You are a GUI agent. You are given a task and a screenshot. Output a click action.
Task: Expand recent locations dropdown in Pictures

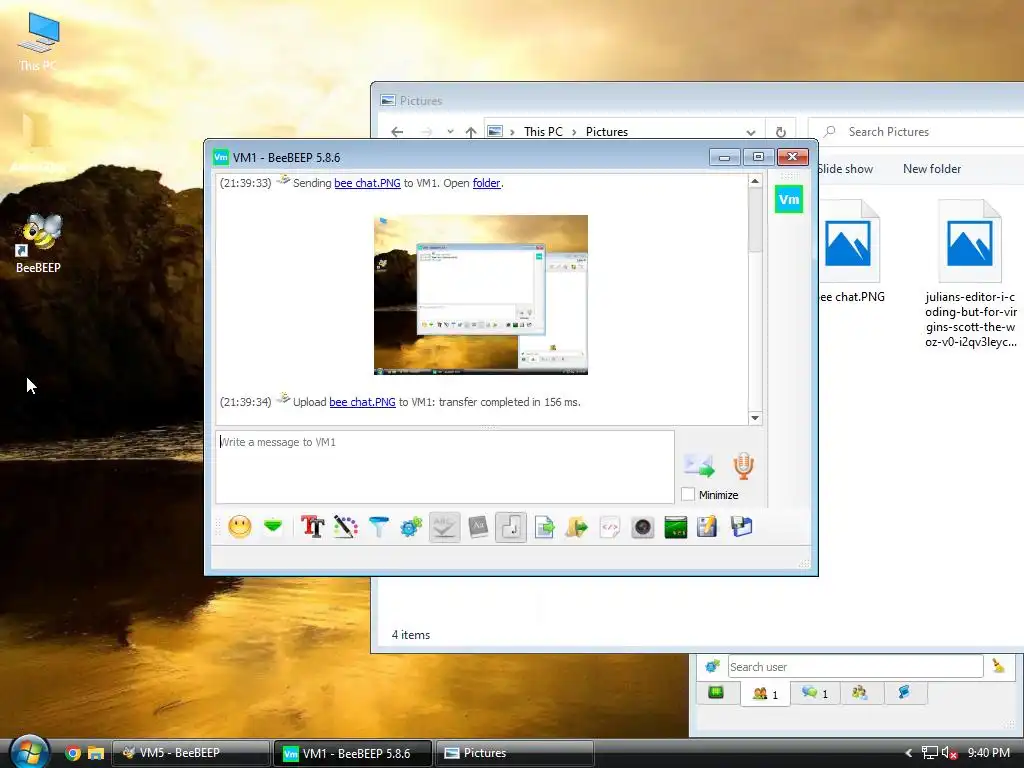click(x=450, y=132)
